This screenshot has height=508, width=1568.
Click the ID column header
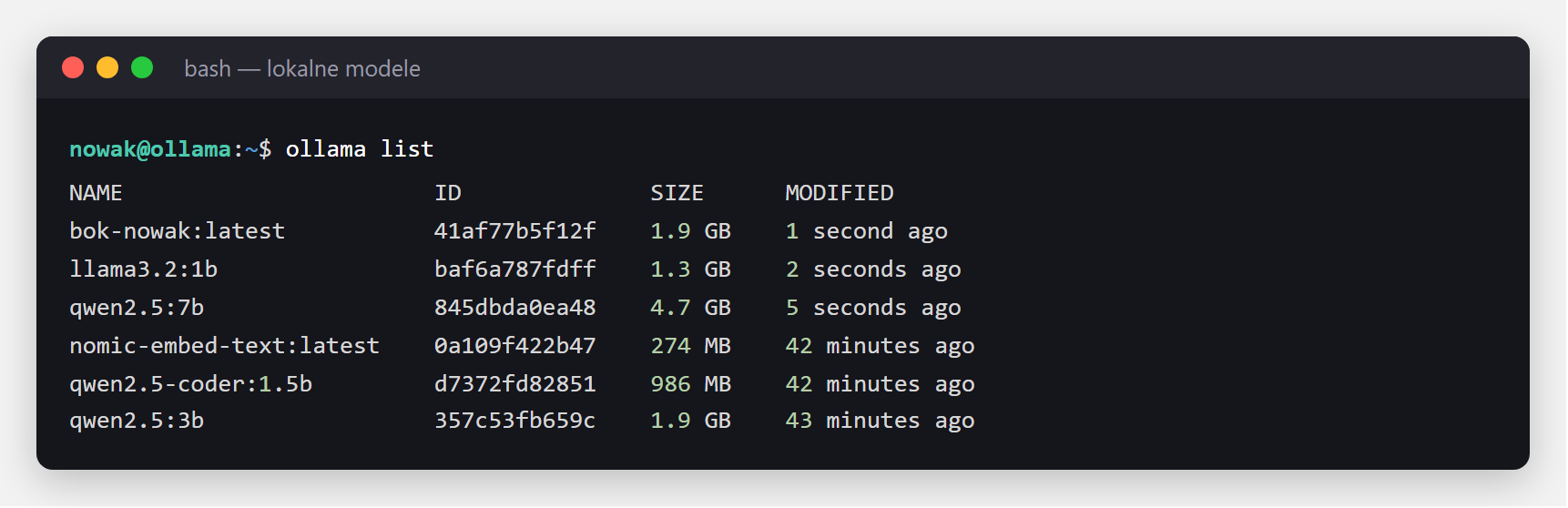(x=448, y=193)
